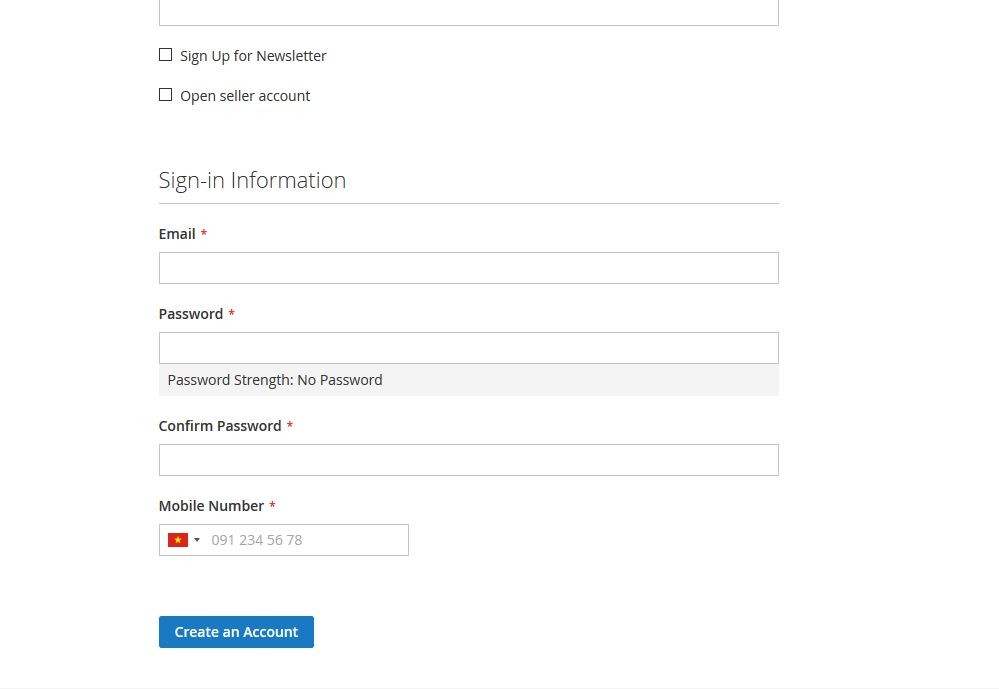Expand the country code dropdown arrow

pyautogui.click(x=197, y=540)
